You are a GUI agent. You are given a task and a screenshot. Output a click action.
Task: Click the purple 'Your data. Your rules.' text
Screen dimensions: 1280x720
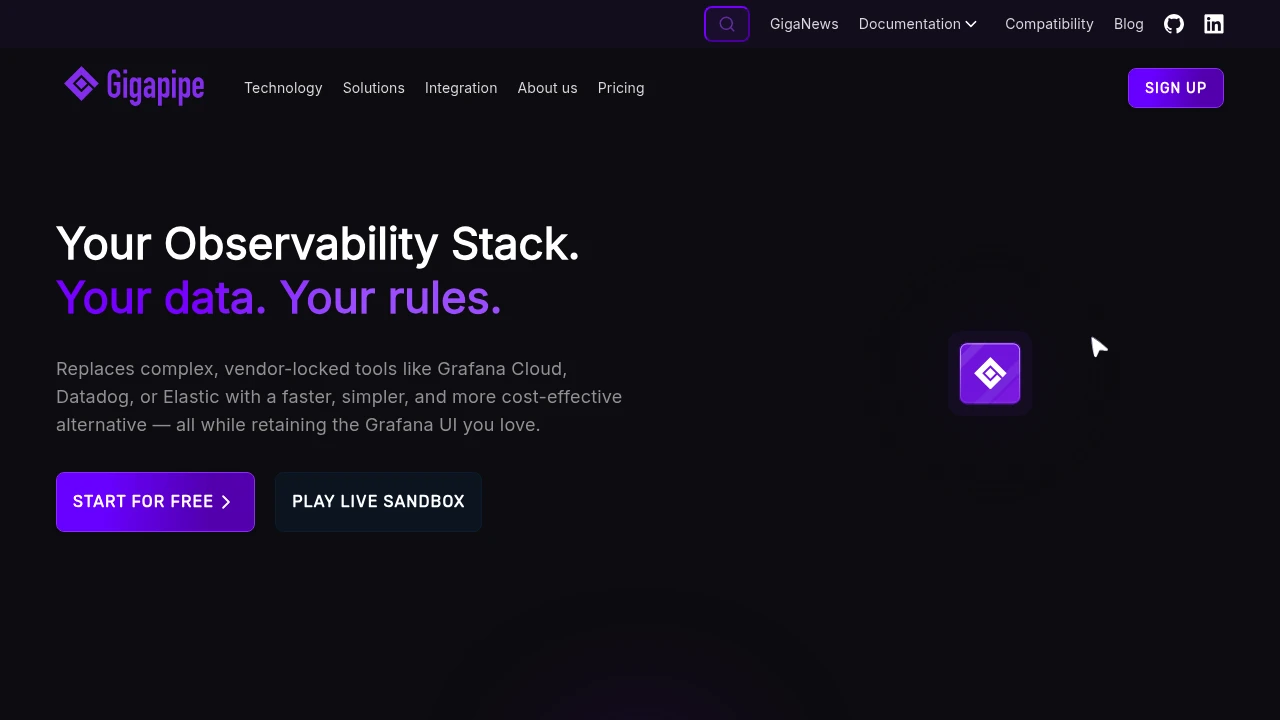(279, 298)
